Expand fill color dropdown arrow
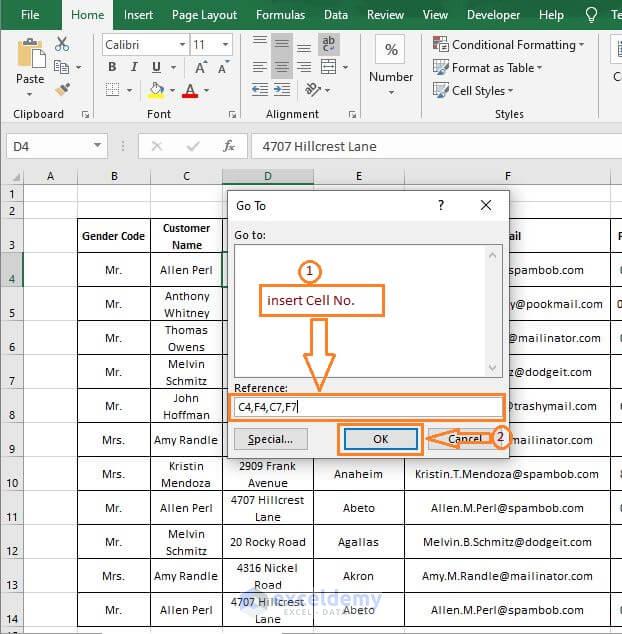 (x=172, y=90)
